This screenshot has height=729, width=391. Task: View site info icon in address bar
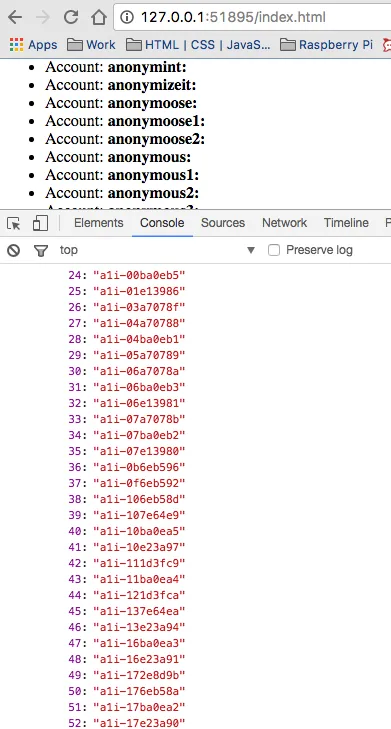coord(126,18)
